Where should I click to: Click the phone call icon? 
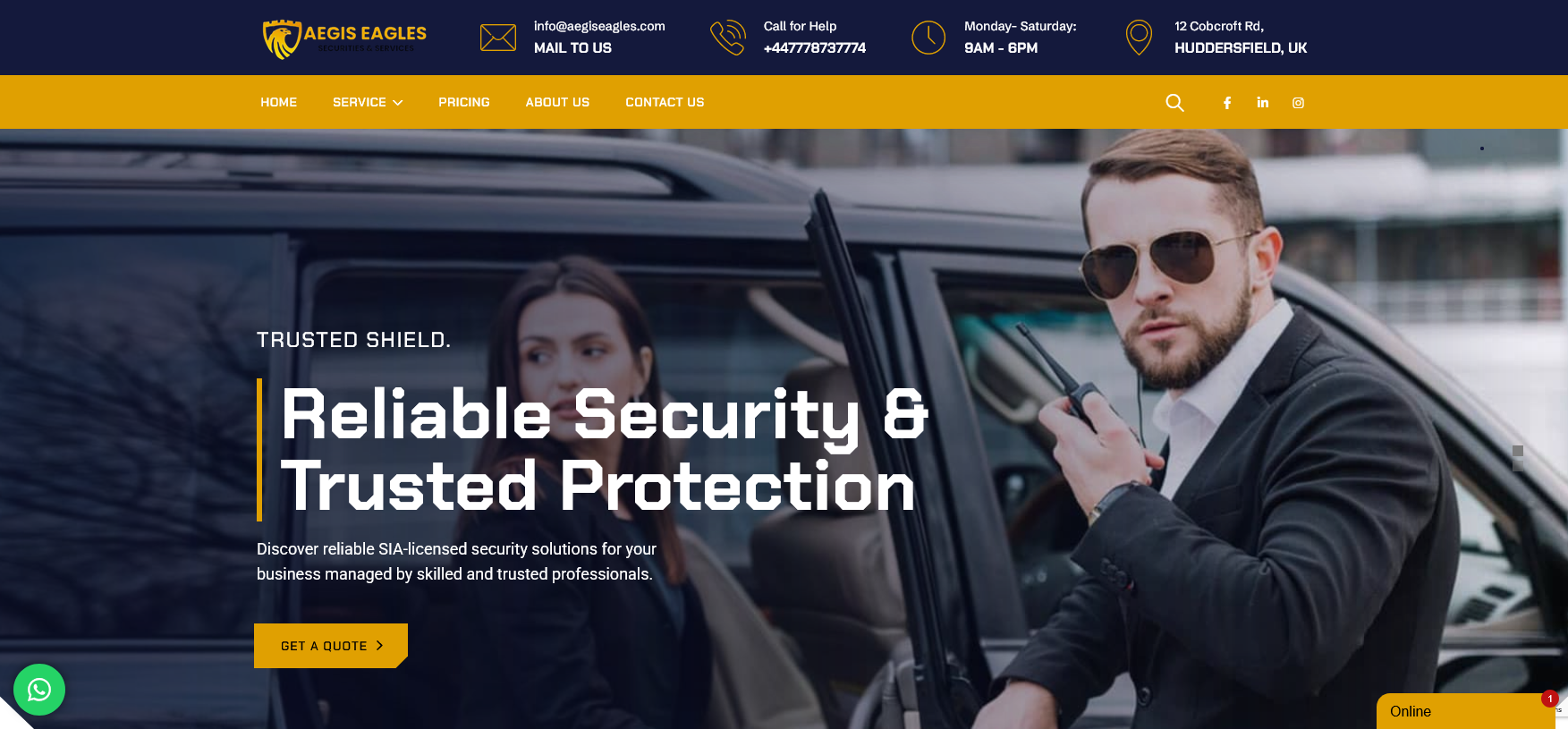(x=727, y=38)
